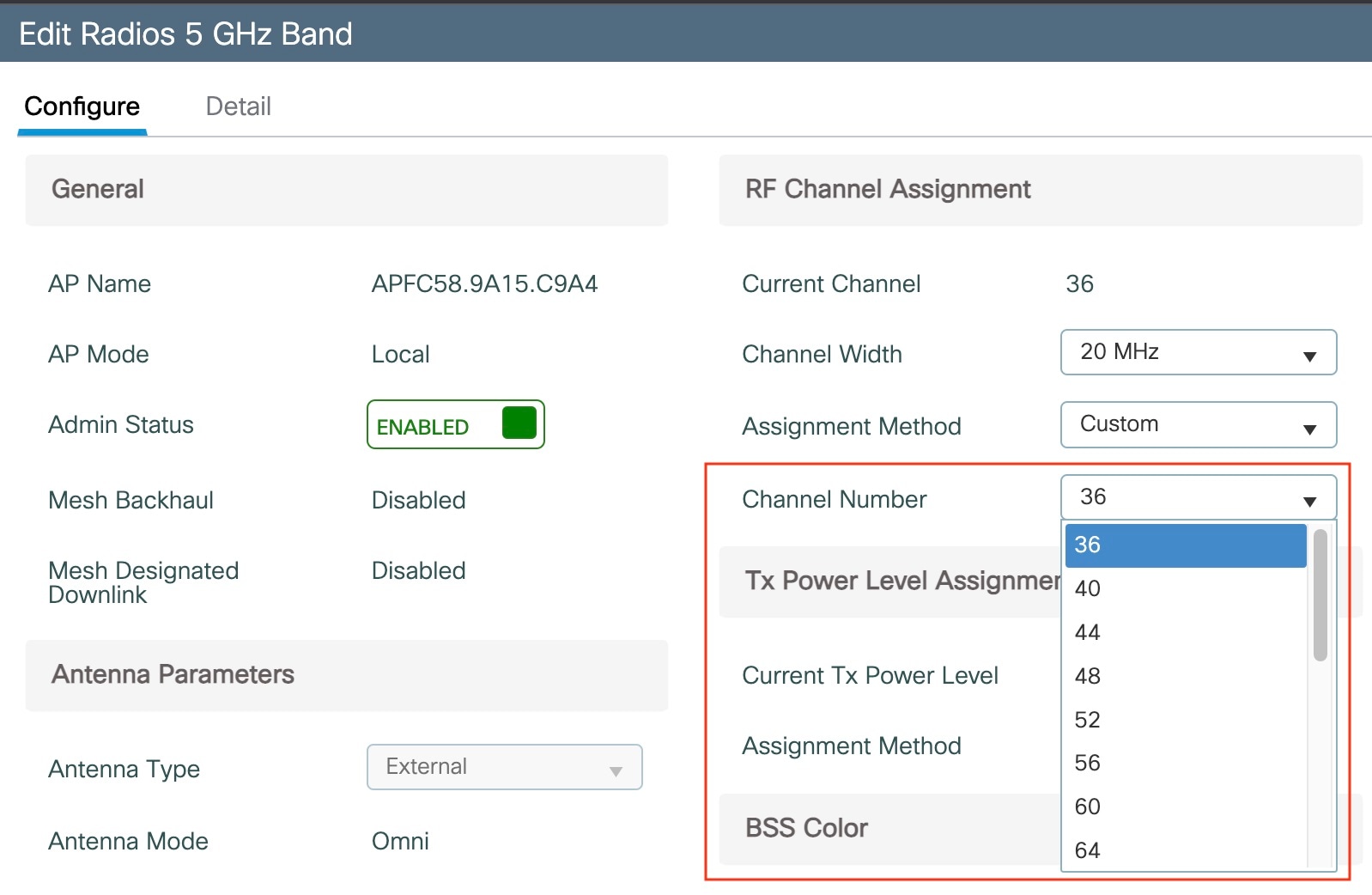Screen dimensions: 1372x895
Task: Select the Configure tab
Action: coord(82,107)
